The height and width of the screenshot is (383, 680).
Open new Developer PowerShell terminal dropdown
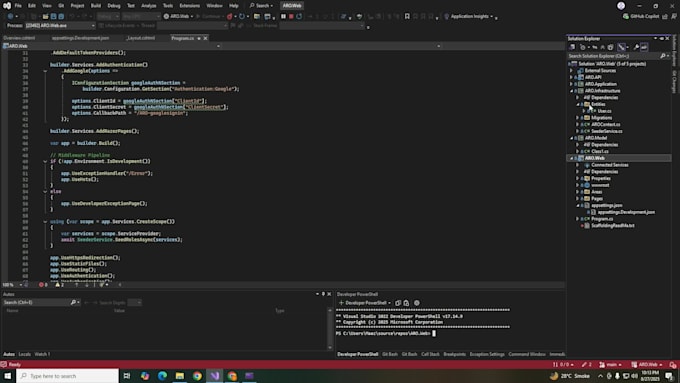click(389, 303)
